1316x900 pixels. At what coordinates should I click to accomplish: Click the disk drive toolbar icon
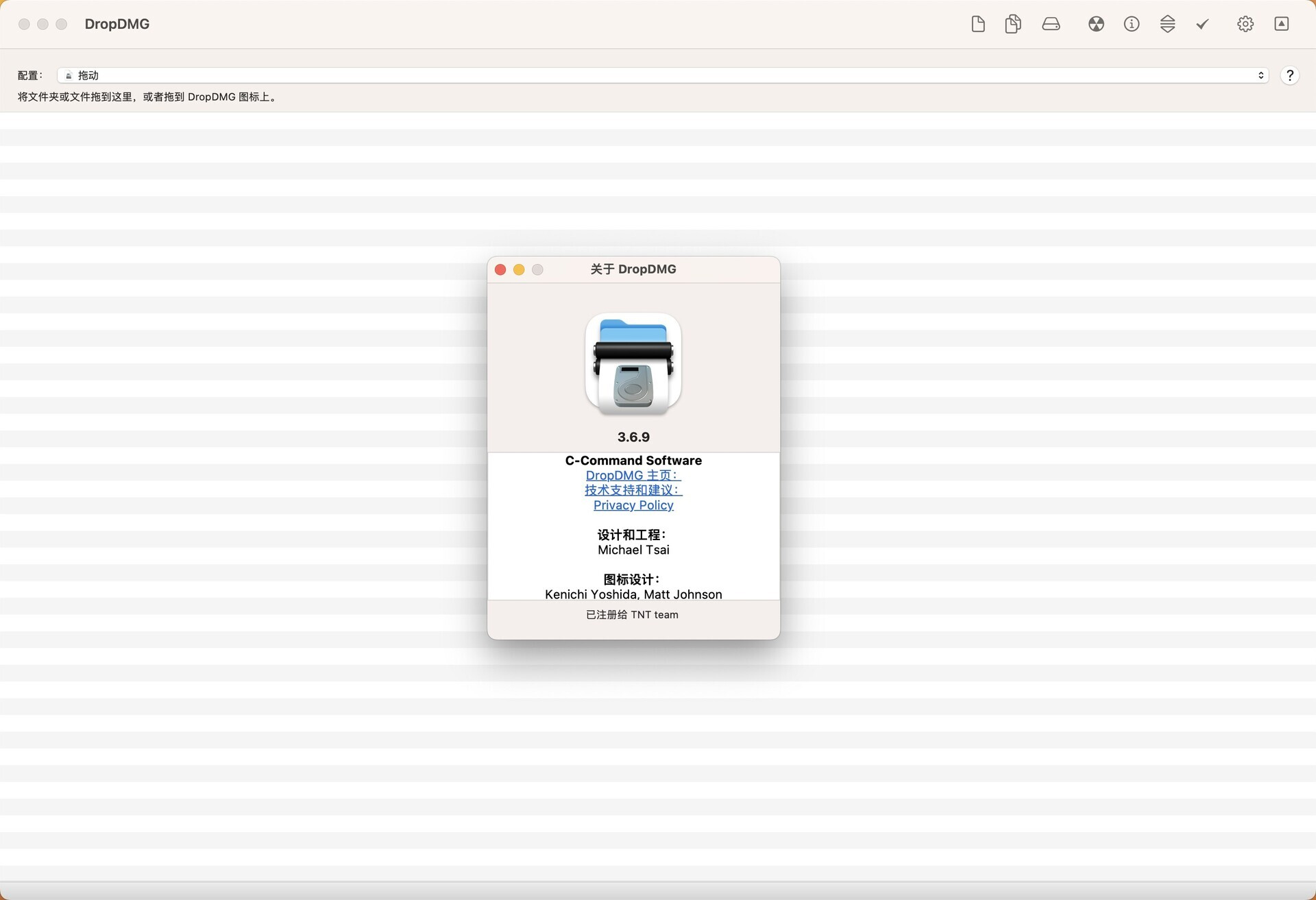[1051, 24]
